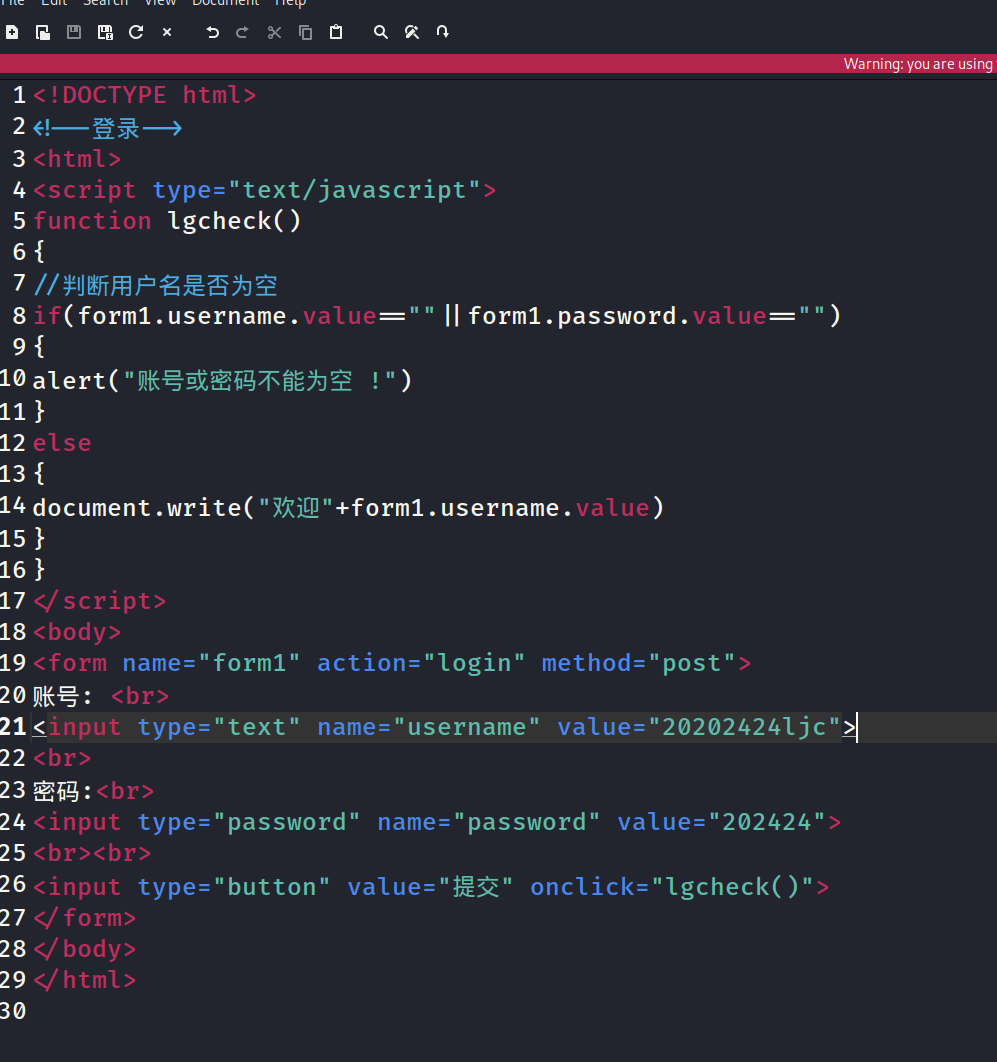
Task: Click type="password" on line 24
Action: [249, 822]
